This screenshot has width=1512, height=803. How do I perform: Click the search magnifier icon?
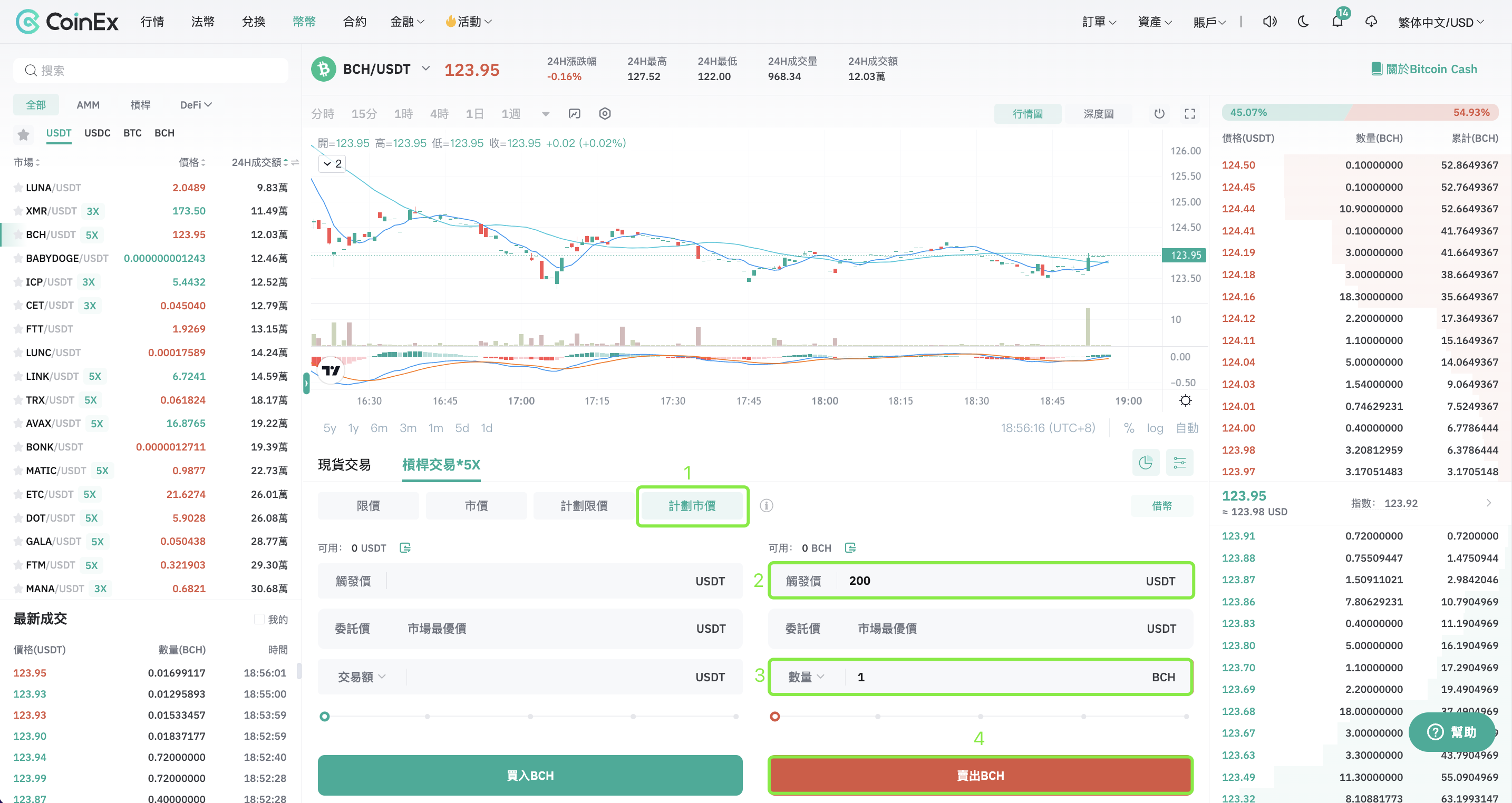(31, 71)
